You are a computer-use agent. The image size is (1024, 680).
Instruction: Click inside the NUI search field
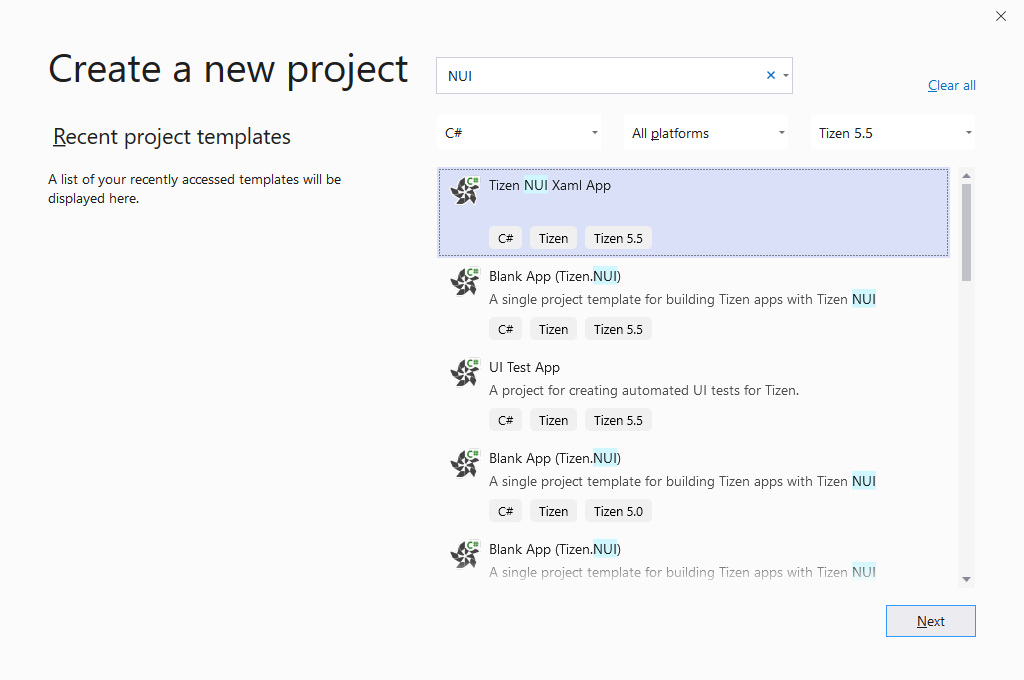click(600, 75)
